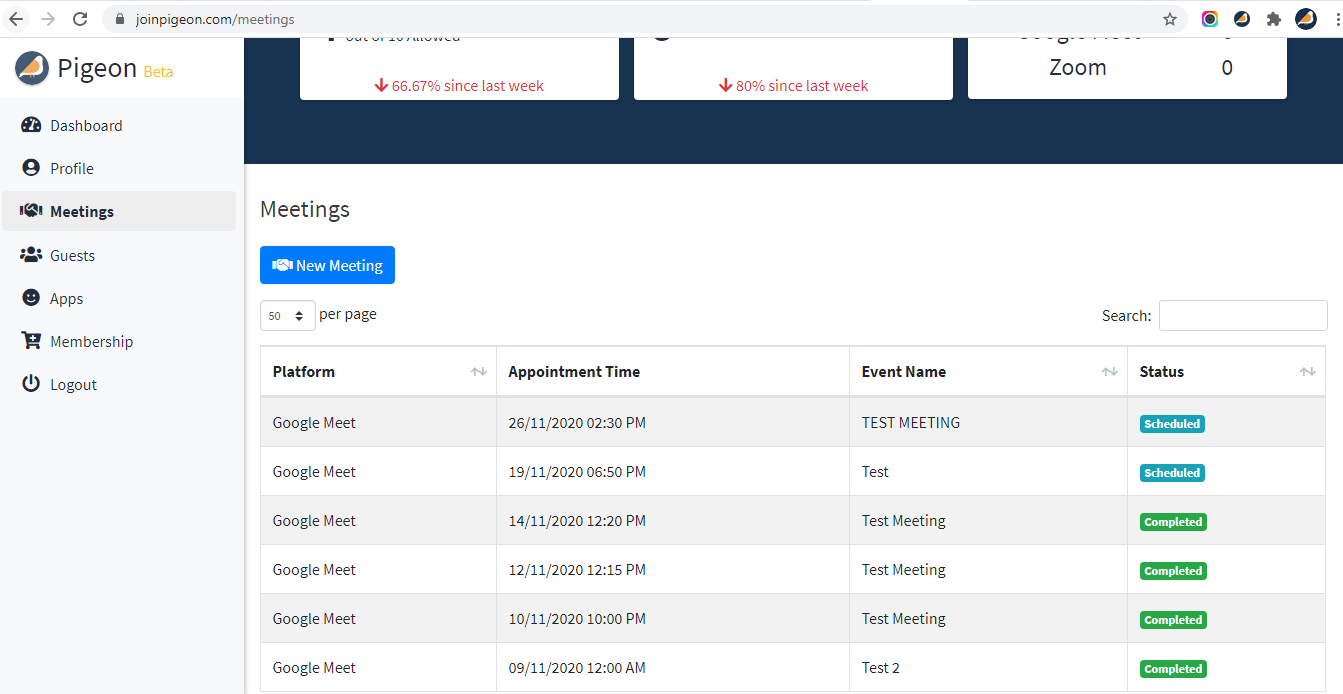Viewport: 1343px width, 694px height.
Task: Sort by the Event Name sort arrows
Action: point(1110,372)
